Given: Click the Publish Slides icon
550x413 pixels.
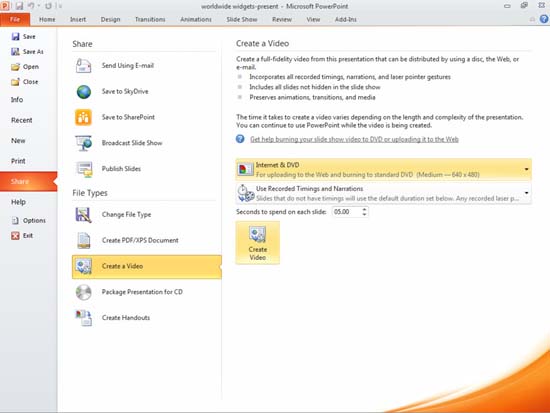Looking at the screenshot, I should tap(84, 169).
